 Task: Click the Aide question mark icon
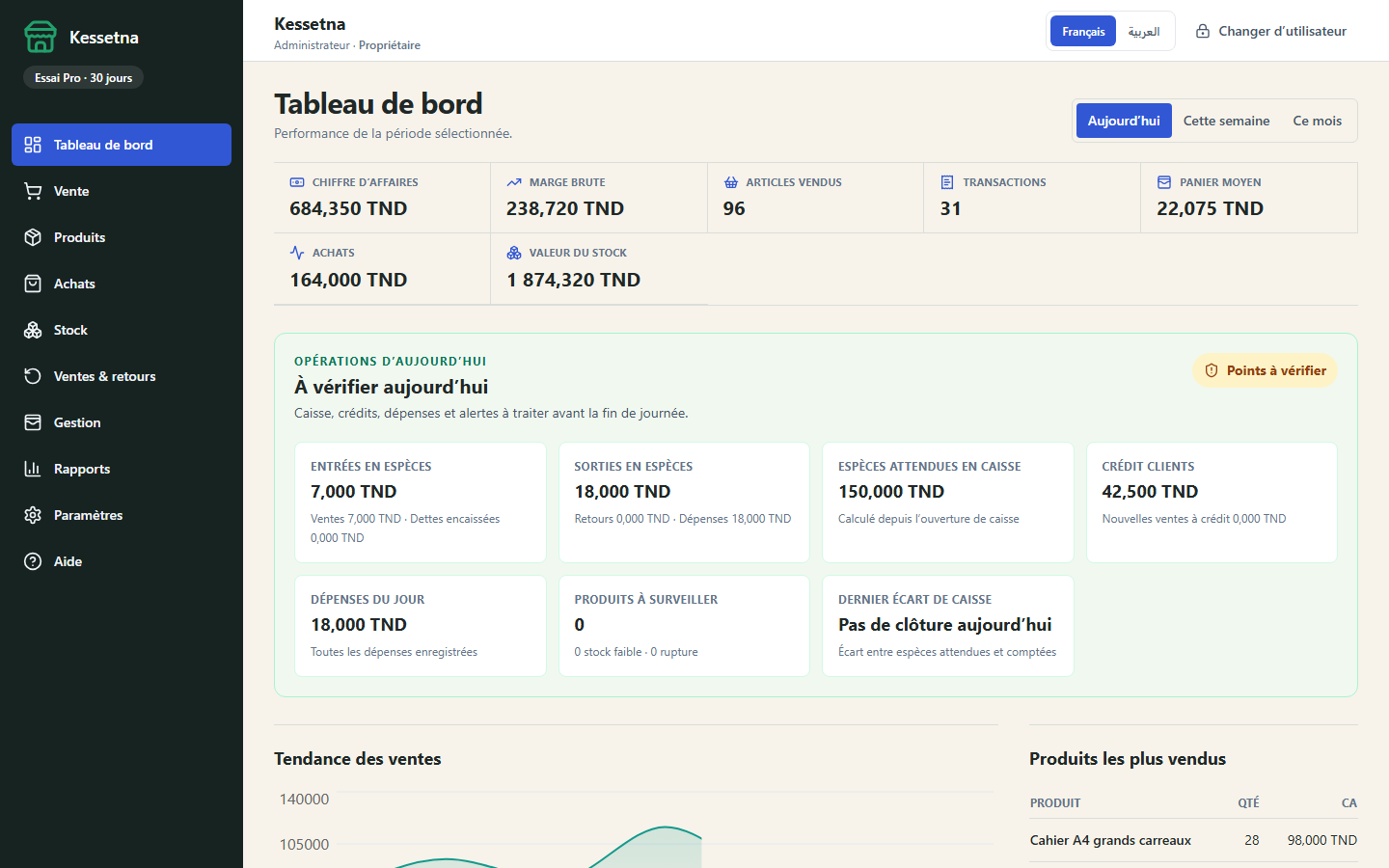point(33,561)
